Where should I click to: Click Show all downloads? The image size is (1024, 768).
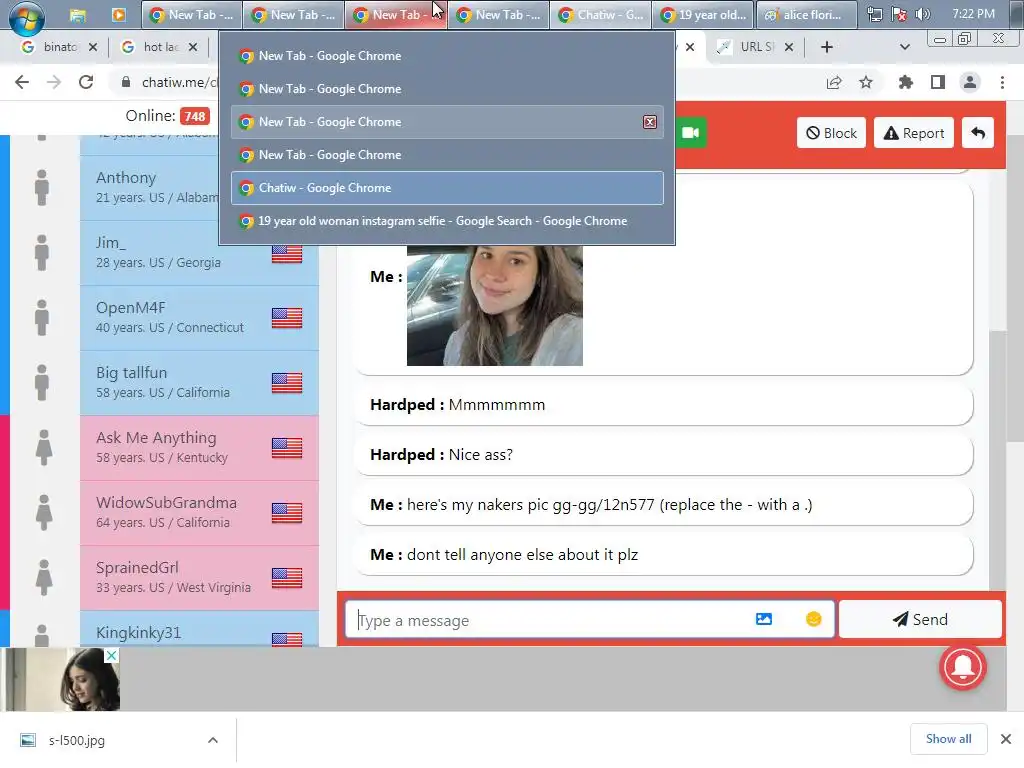(x=948, y=739)
